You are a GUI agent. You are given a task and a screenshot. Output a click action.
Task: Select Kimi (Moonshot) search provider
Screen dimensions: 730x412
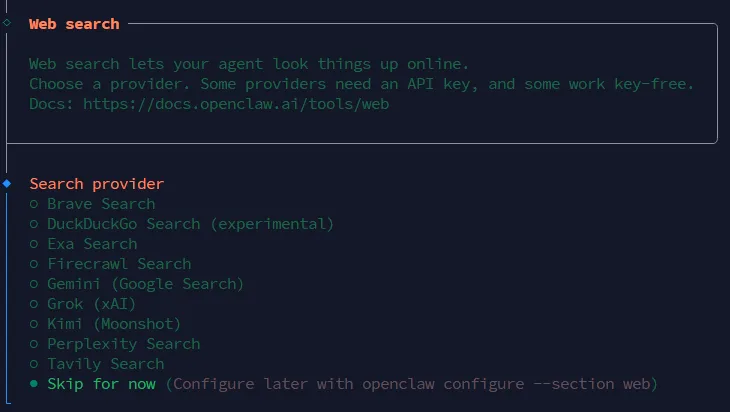point(113,324)
